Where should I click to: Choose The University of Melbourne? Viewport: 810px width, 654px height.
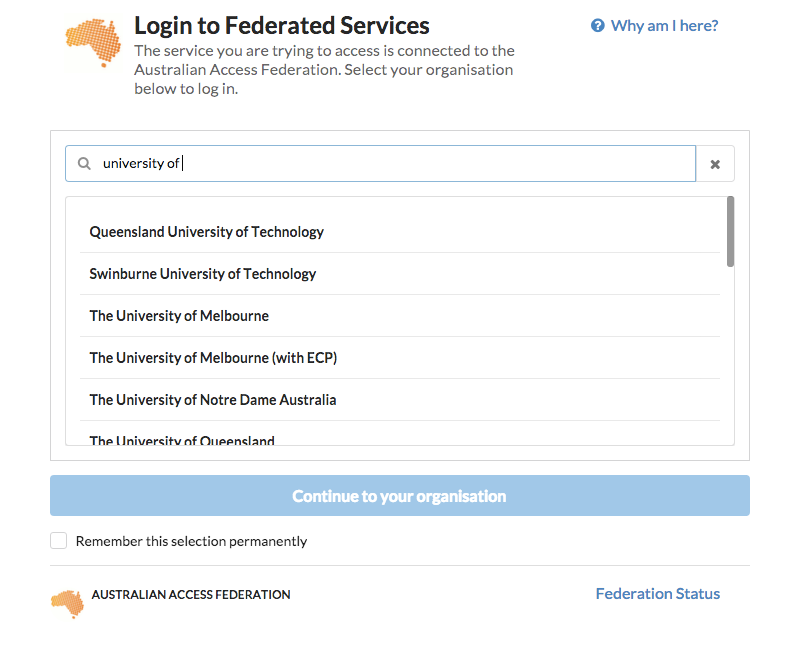(x=400, y=316)
